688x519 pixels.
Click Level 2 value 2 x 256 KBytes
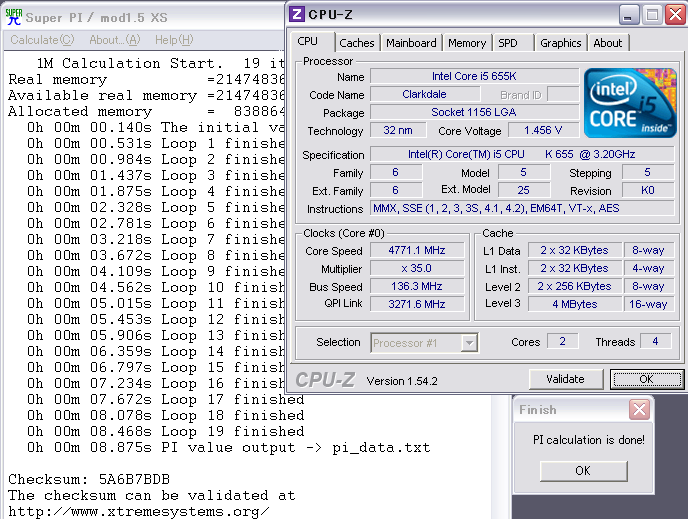(x=574, y=286)
